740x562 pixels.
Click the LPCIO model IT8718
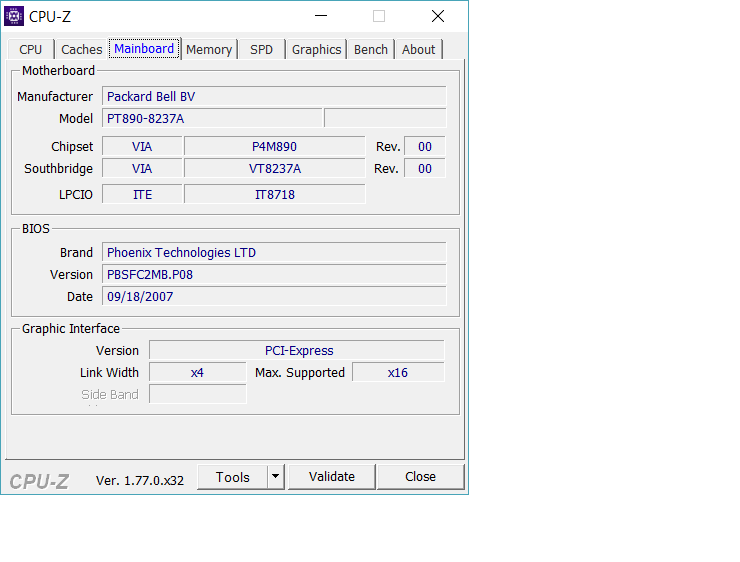(275, 194)
